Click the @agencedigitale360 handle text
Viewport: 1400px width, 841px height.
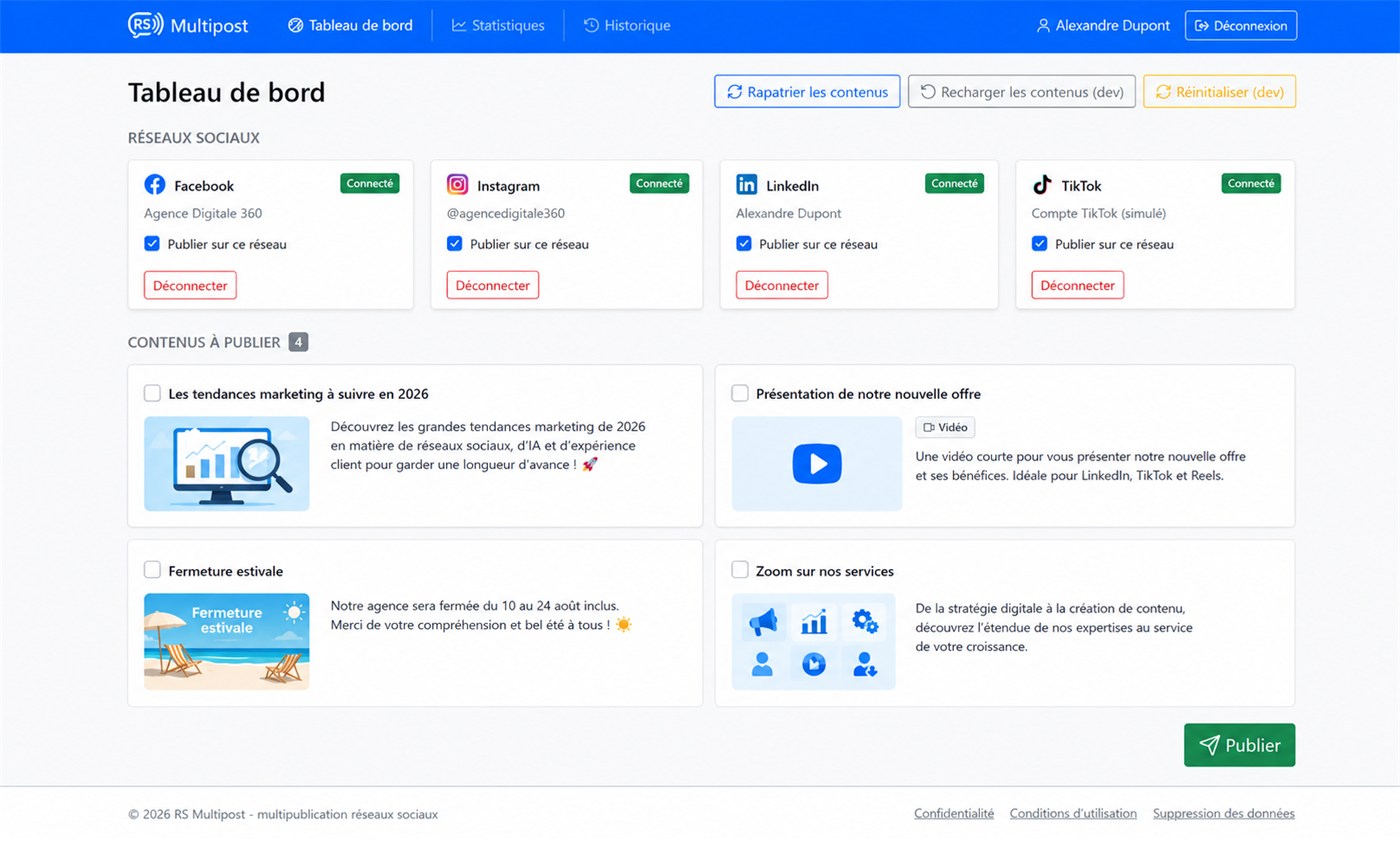coord(505,213)
